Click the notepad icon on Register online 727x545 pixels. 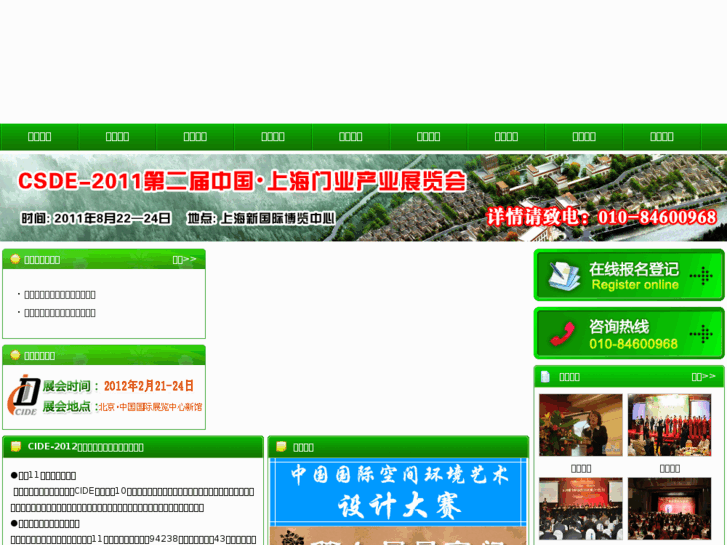tap(564, 276)
